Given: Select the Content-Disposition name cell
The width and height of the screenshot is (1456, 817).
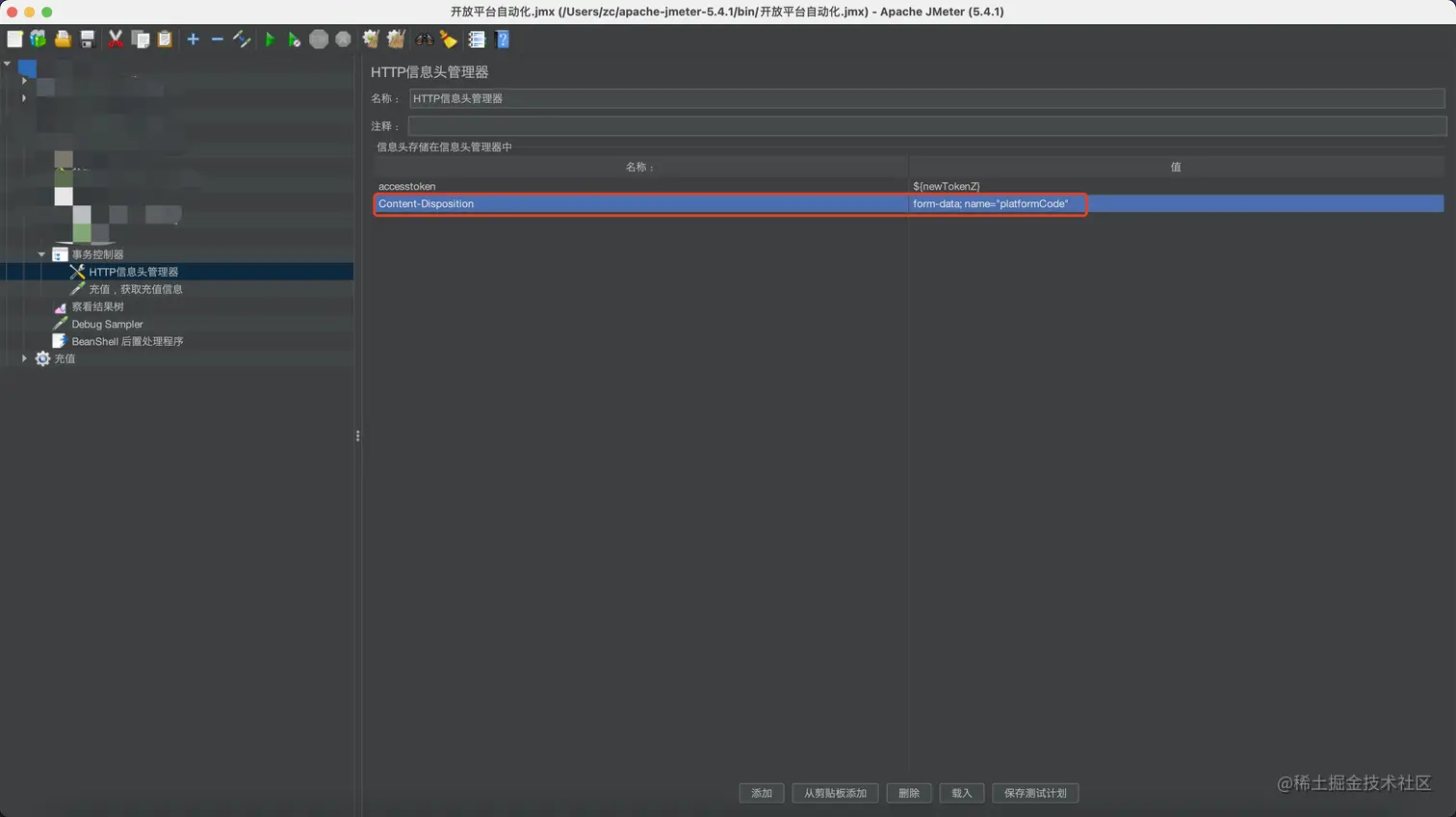Looking at the screenshot, I should [640, 203].
